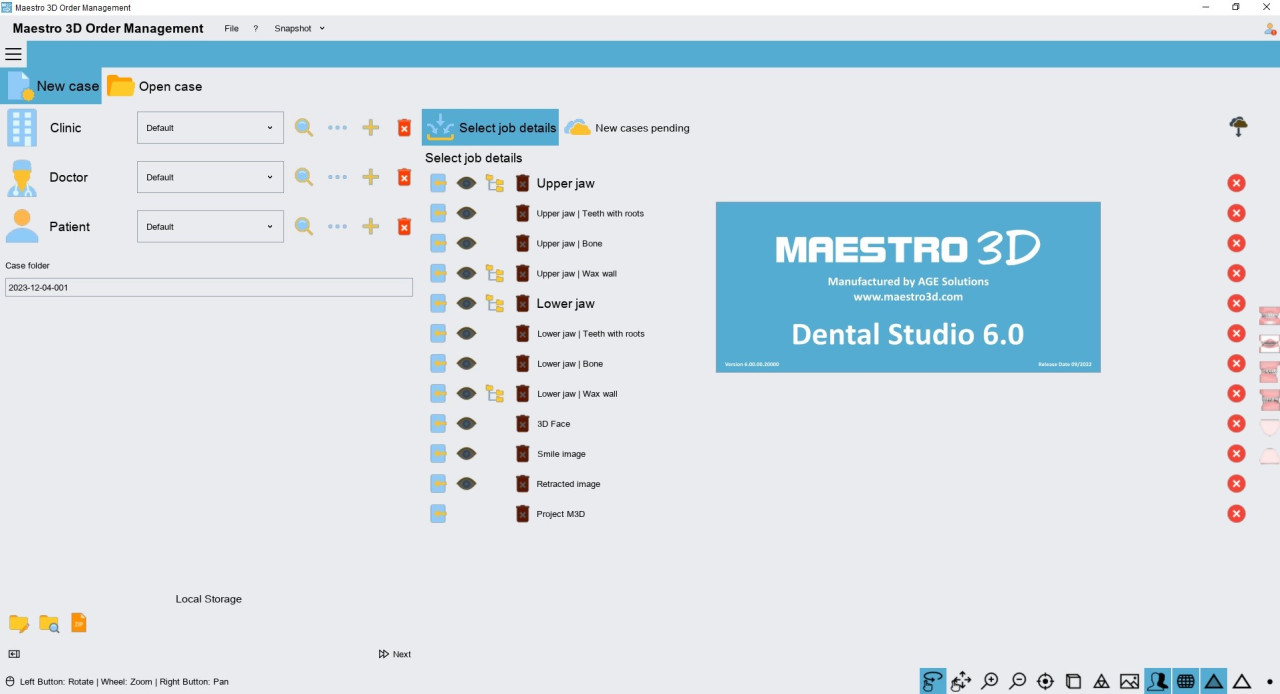This screenshot has height=694, width=1280.
Task: Click the cloud download icon top right
Action: [1238, 127]
